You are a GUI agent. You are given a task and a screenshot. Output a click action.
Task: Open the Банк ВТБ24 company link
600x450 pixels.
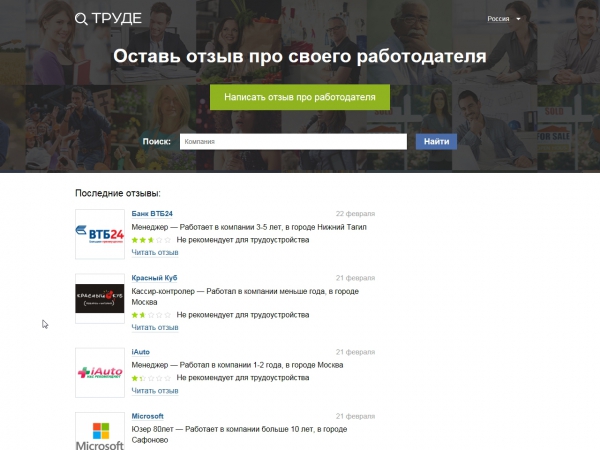tap(152, 214)
